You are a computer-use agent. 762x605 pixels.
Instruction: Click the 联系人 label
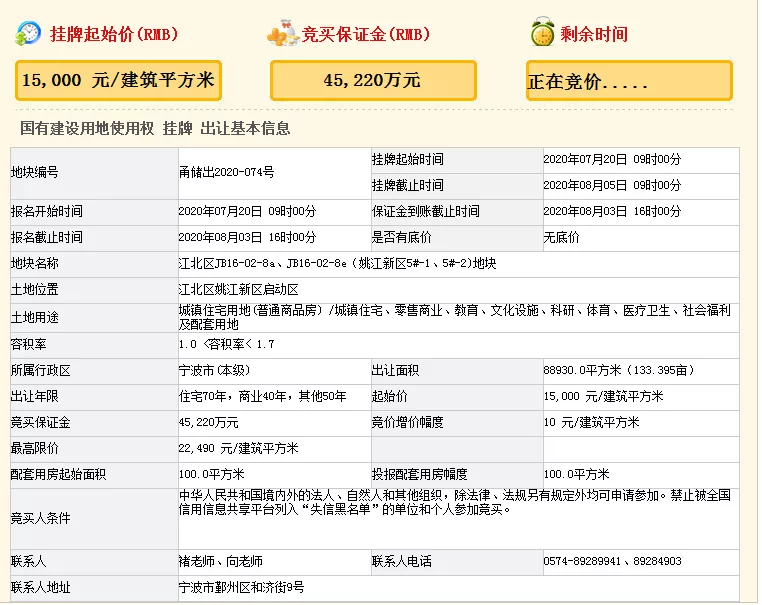tap(29, 562)
